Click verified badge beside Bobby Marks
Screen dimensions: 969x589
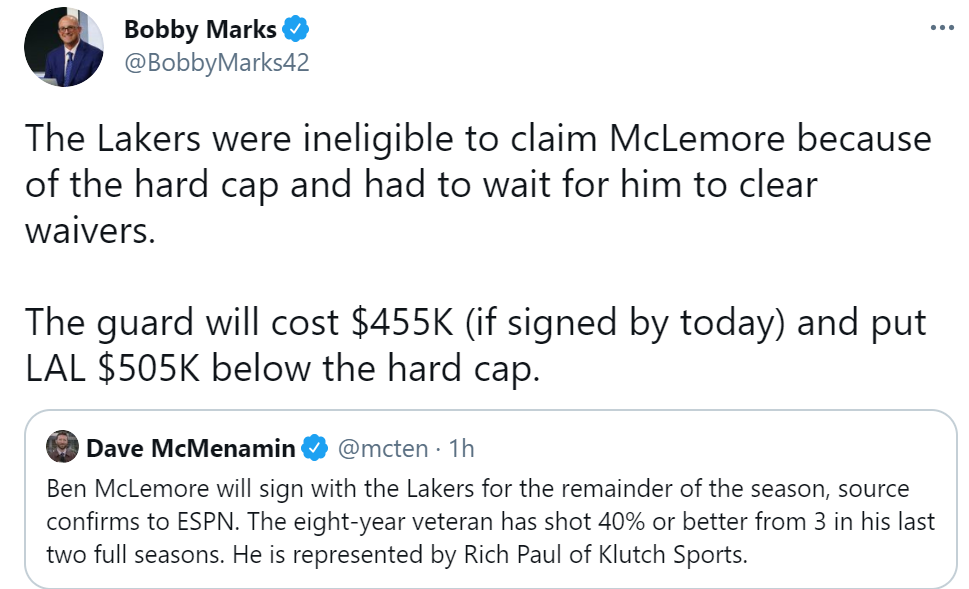point(295,30)
